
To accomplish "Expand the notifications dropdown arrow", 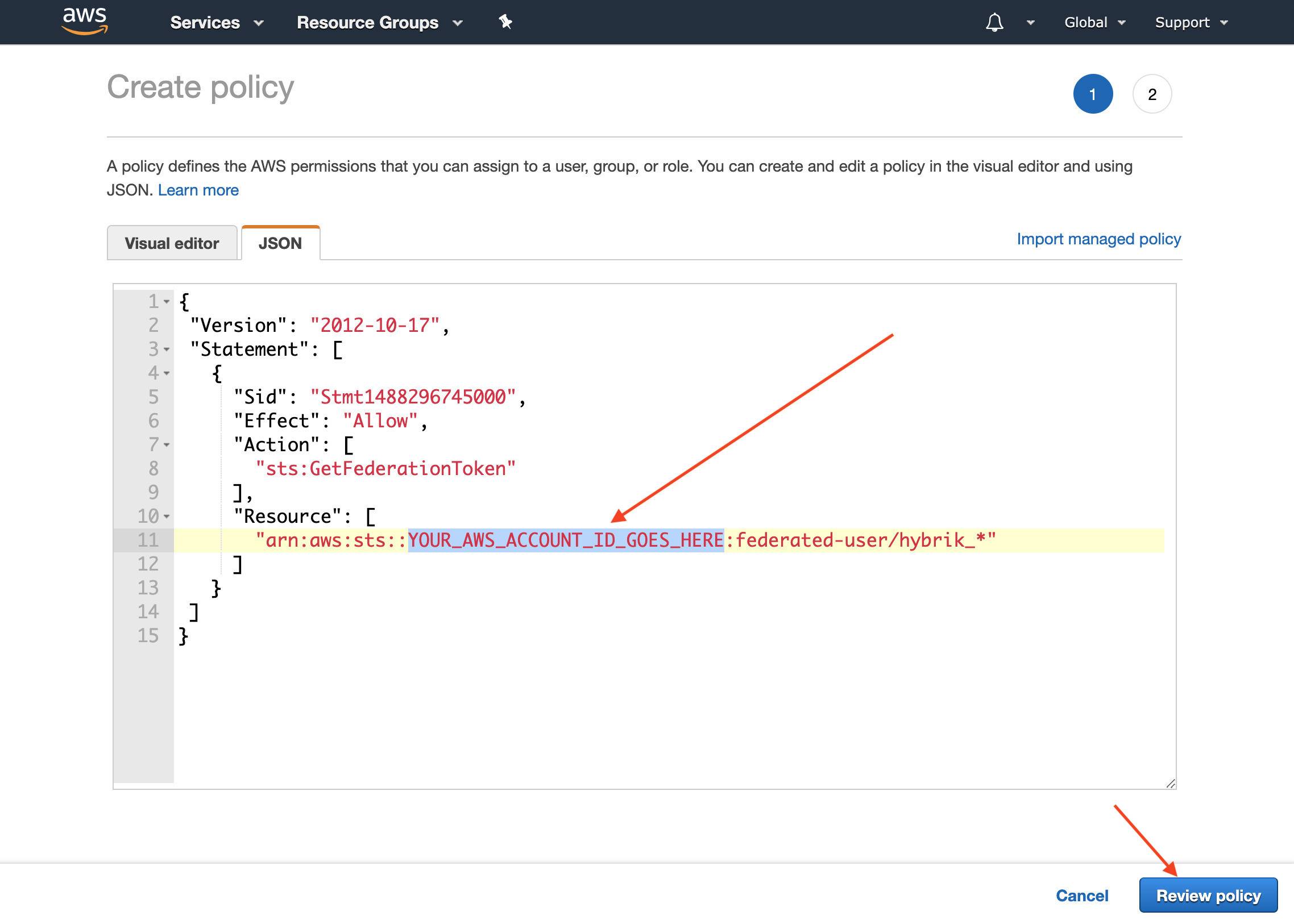I will 1030,23.
